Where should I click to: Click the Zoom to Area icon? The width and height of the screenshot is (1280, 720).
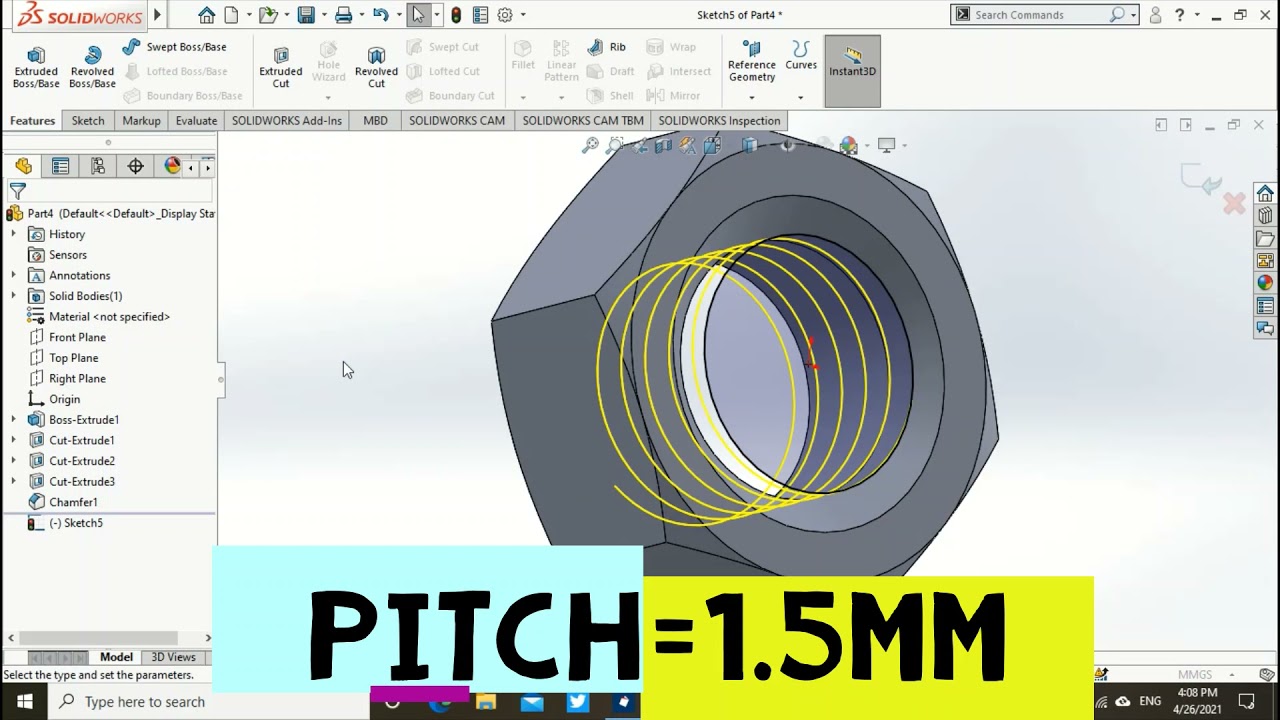(x=614, y=146)
